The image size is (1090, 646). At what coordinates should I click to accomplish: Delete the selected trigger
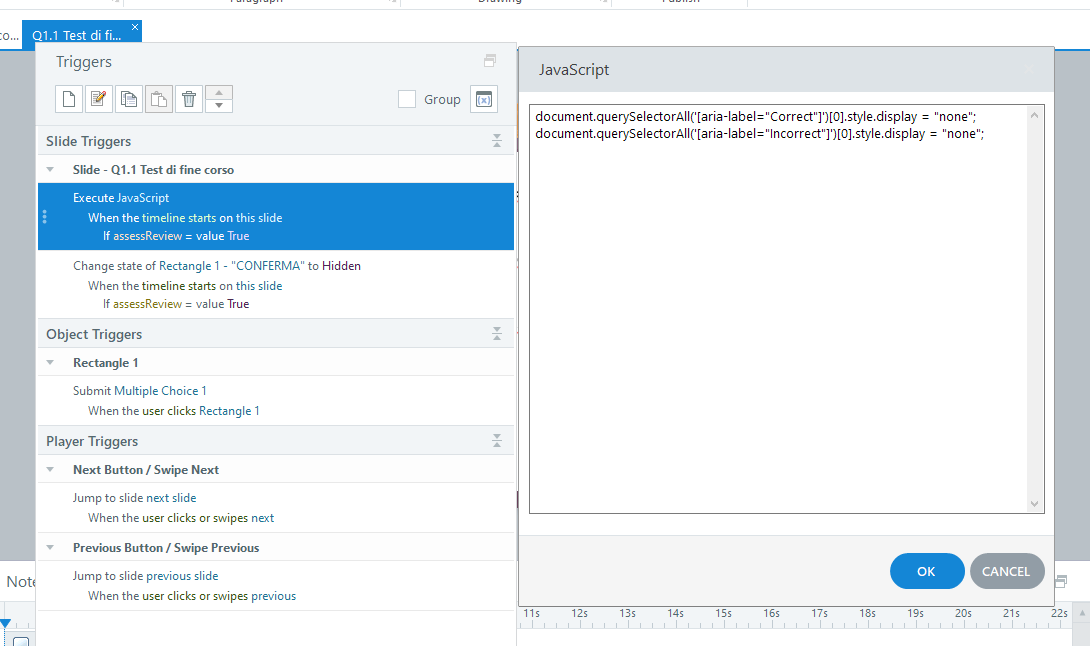[189, 99]
